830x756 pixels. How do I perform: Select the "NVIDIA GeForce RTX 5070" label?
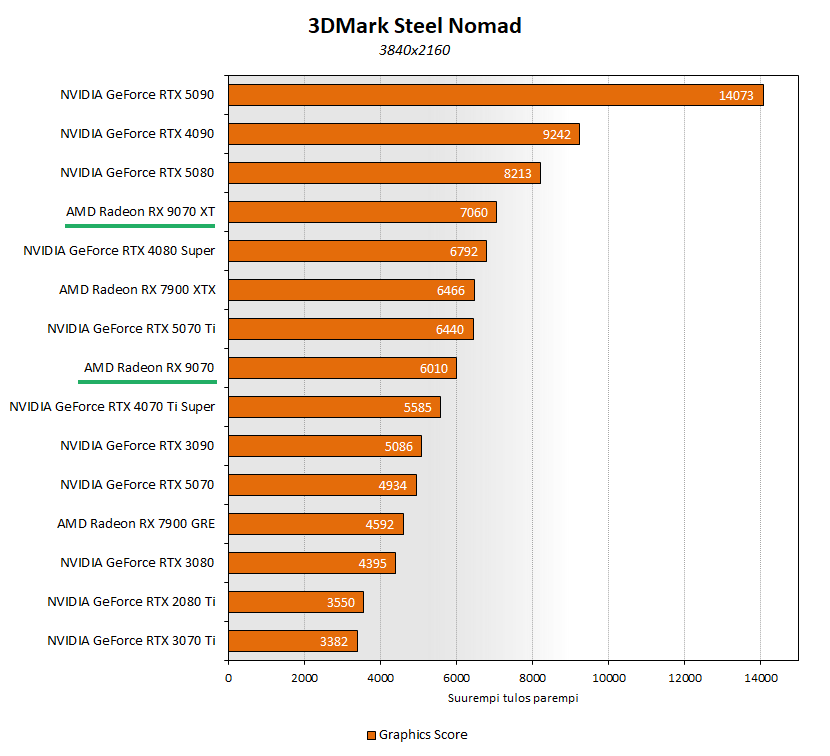click(x=137, y=485)
